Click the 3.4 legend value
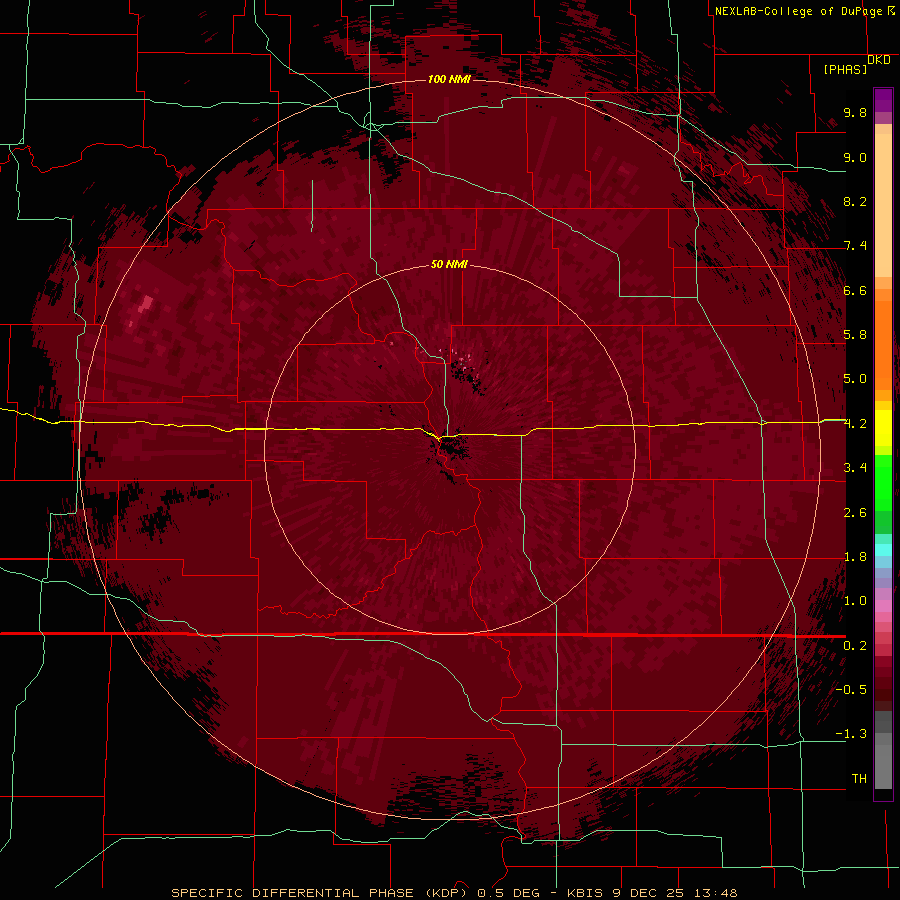This screenshot has height=900, width=900. tap(855, 468)
